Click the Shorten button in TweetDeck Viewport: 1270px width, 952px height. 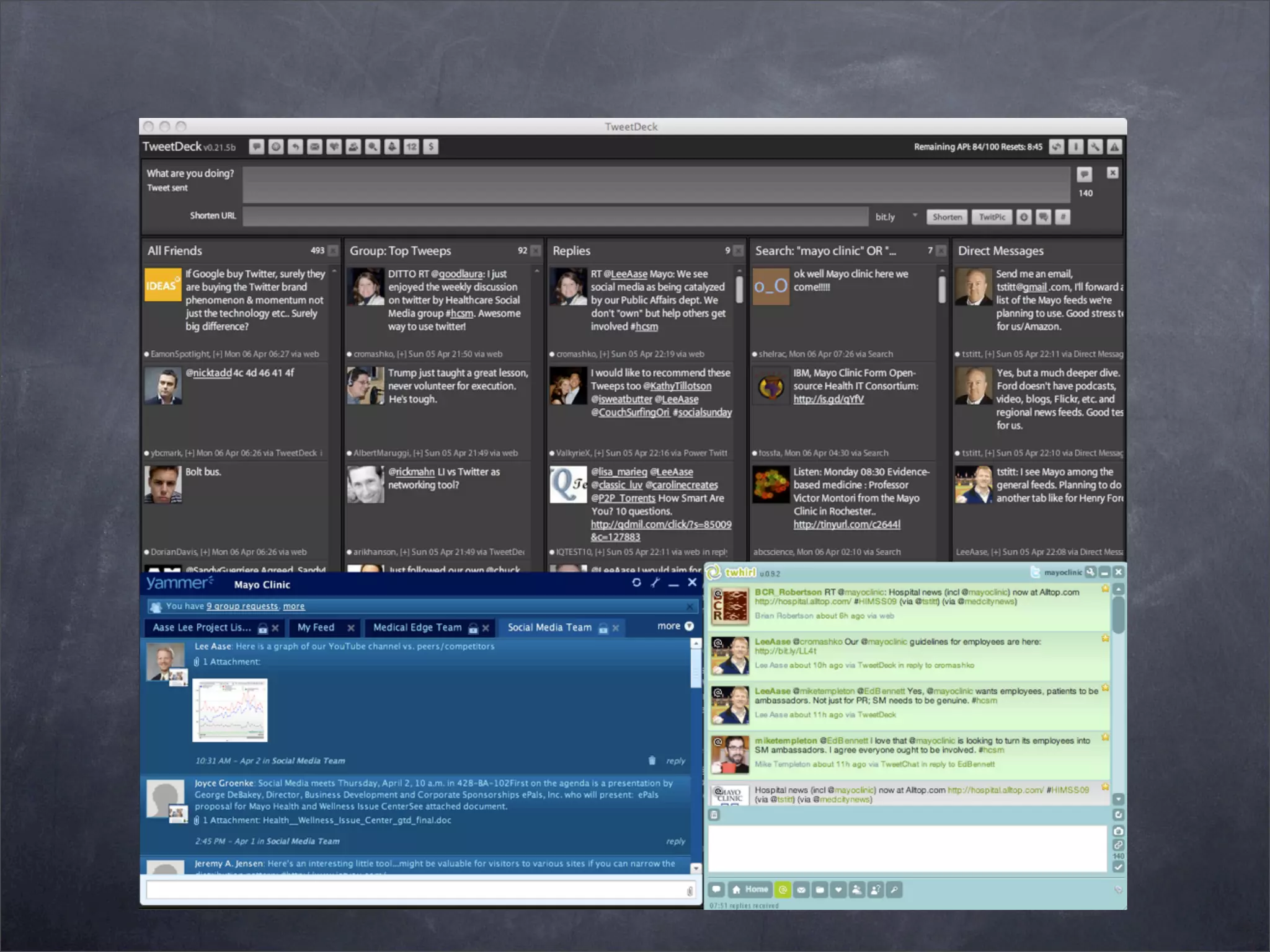point(947,217)
